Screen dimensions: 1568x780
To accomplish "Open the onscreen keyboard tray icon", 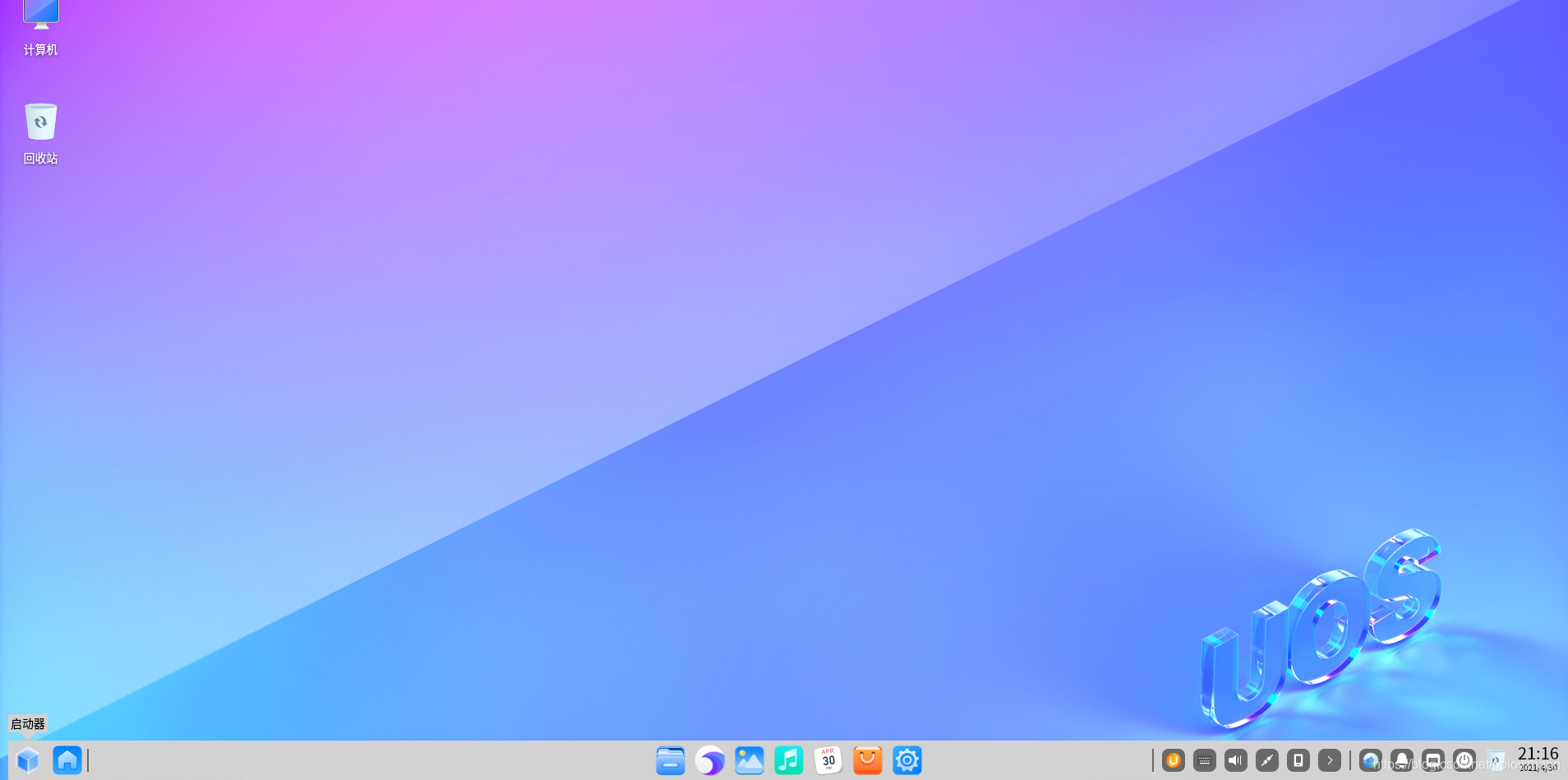I will click(x=1205, y=760).
